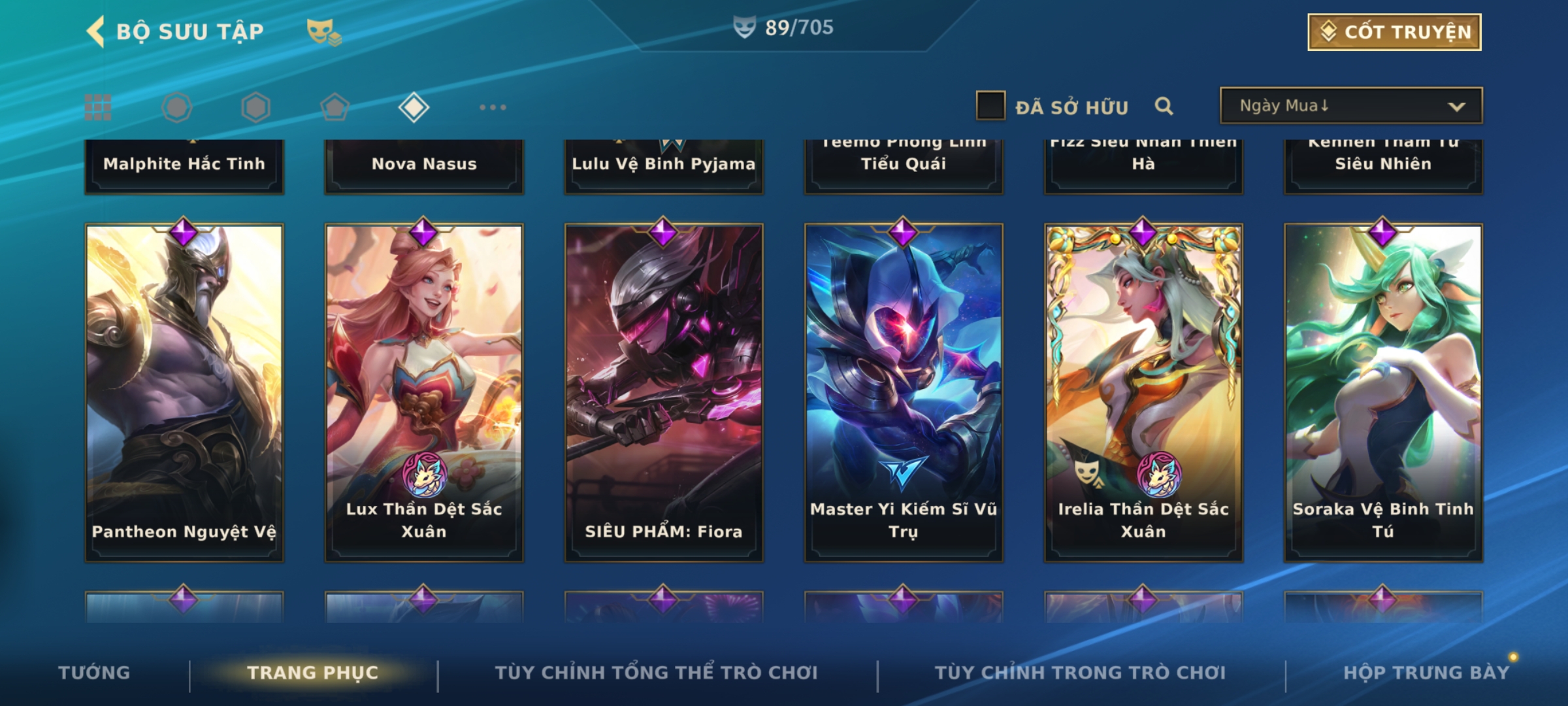
Task: Open Soraka Vệ Binh Tinh Tú skin
Action: (1383, 393)
